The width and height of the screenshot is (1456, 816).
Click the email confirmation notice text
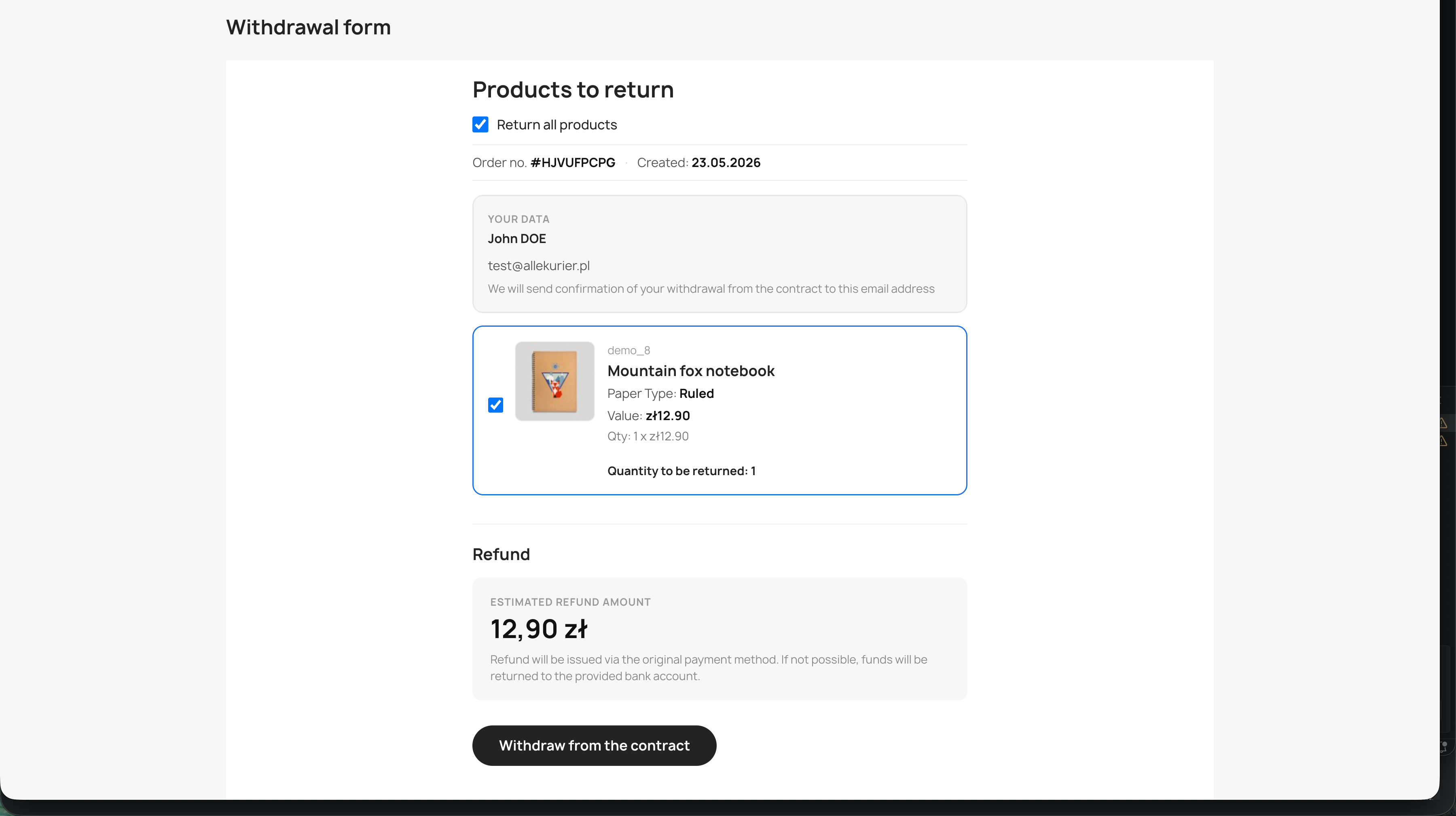pyautogui.click(x=711, y=289)
